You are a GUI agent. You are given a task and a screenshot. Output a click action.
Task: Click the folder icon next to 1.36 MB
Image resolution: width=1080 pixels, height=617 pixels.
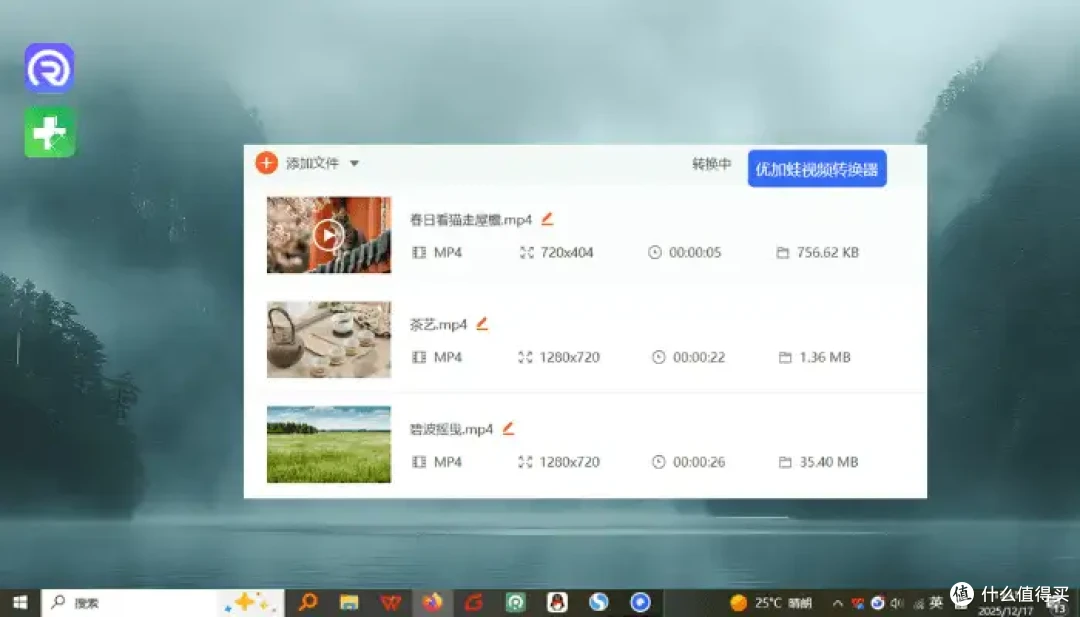click(785, 357)
